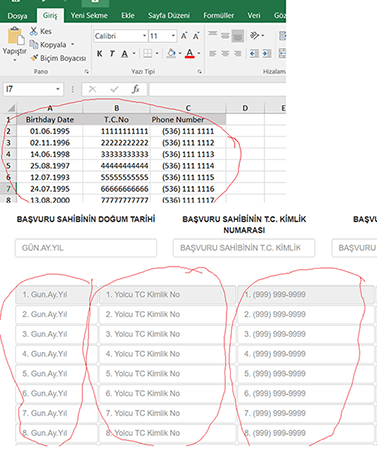Screen dimensions: 377x450
Task: Switch to the Yeni Sekme tab
Action: coord(89,15)
